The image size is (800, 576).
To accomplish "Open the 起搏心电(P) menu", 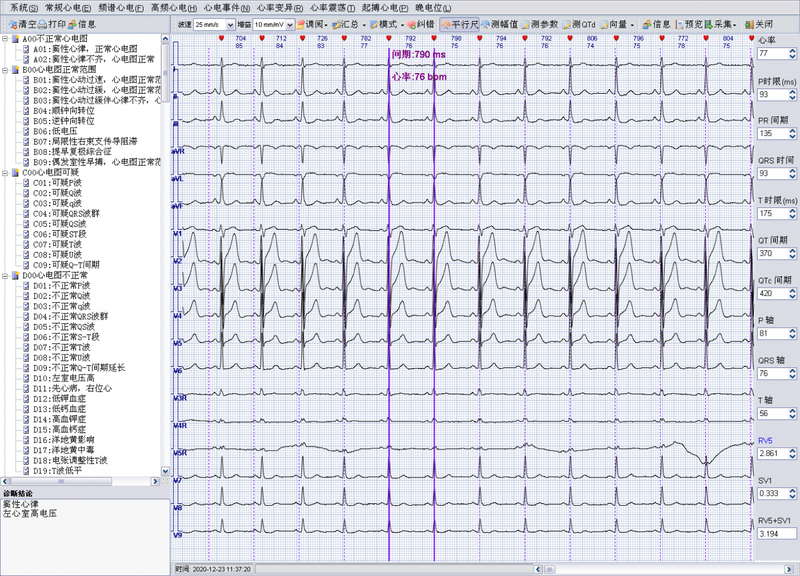I will (x=385, y=8).
